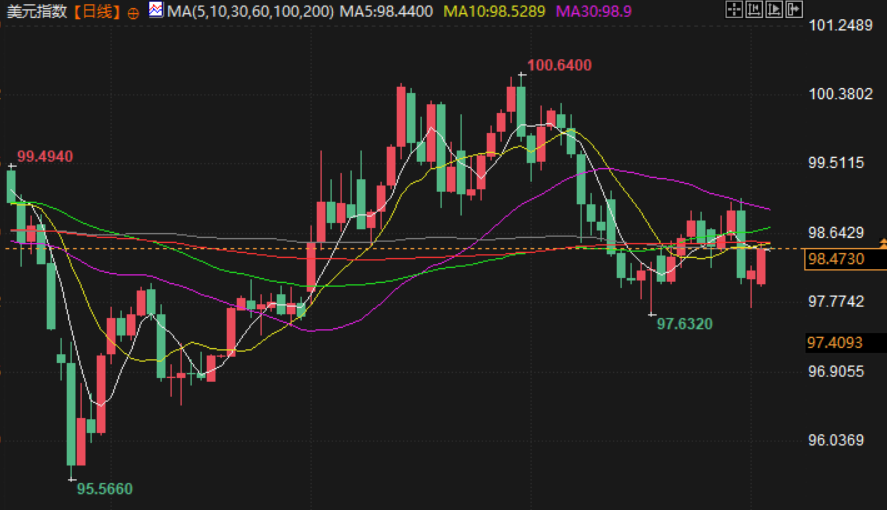Click the 95.5660 low price label
The width and height of the screenshot is (887, 510).
[x=105, y=489]
